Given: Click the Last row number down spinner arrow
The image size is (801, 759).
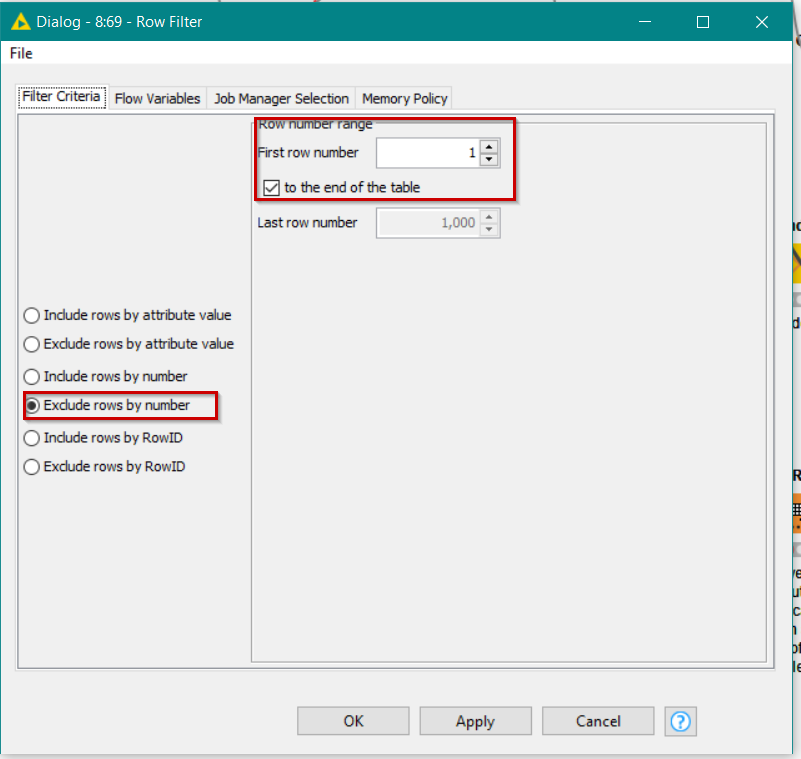Looking at the screenshot, I should pyautogui.click(x=489, y=227).
